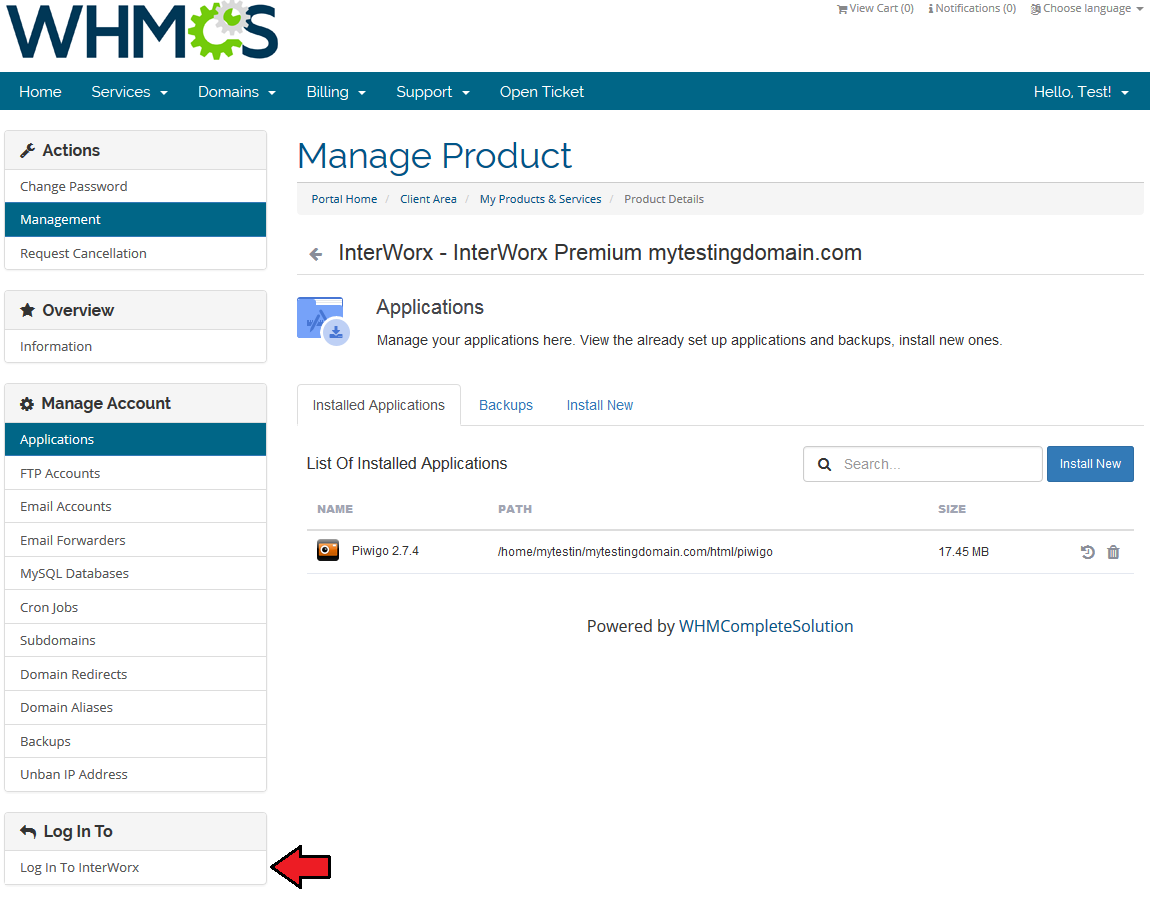Image resolution: width=1150 pixels, height=899 pixels.
Task: Open the Billing dropdown
Action: [336, 92]
